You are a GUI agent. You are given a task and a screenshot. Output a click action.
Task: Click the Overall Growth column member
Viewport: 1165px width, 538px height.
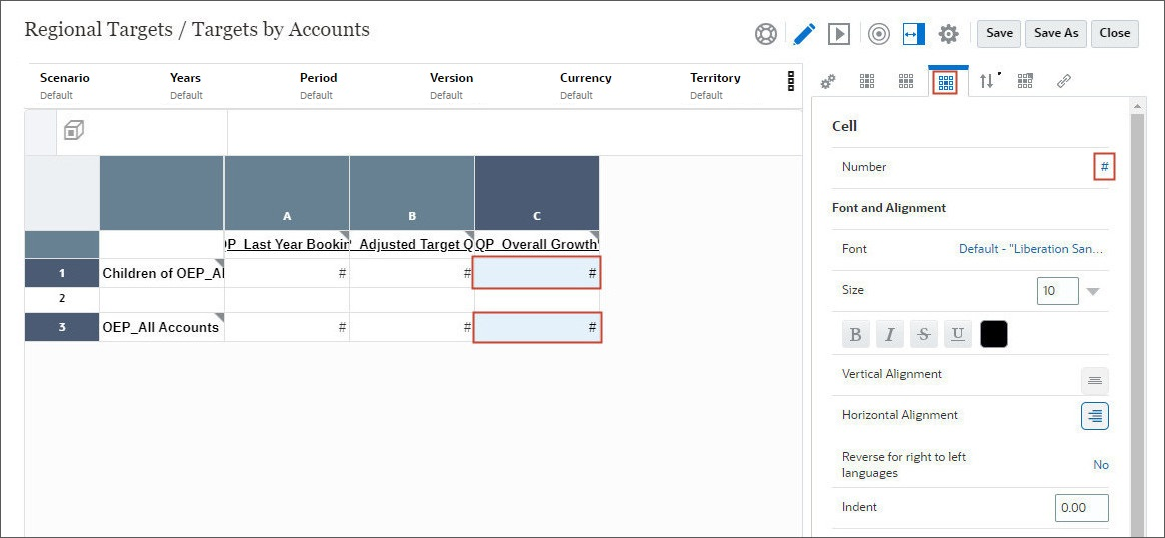pyautogui.click(x=536, y=244)
